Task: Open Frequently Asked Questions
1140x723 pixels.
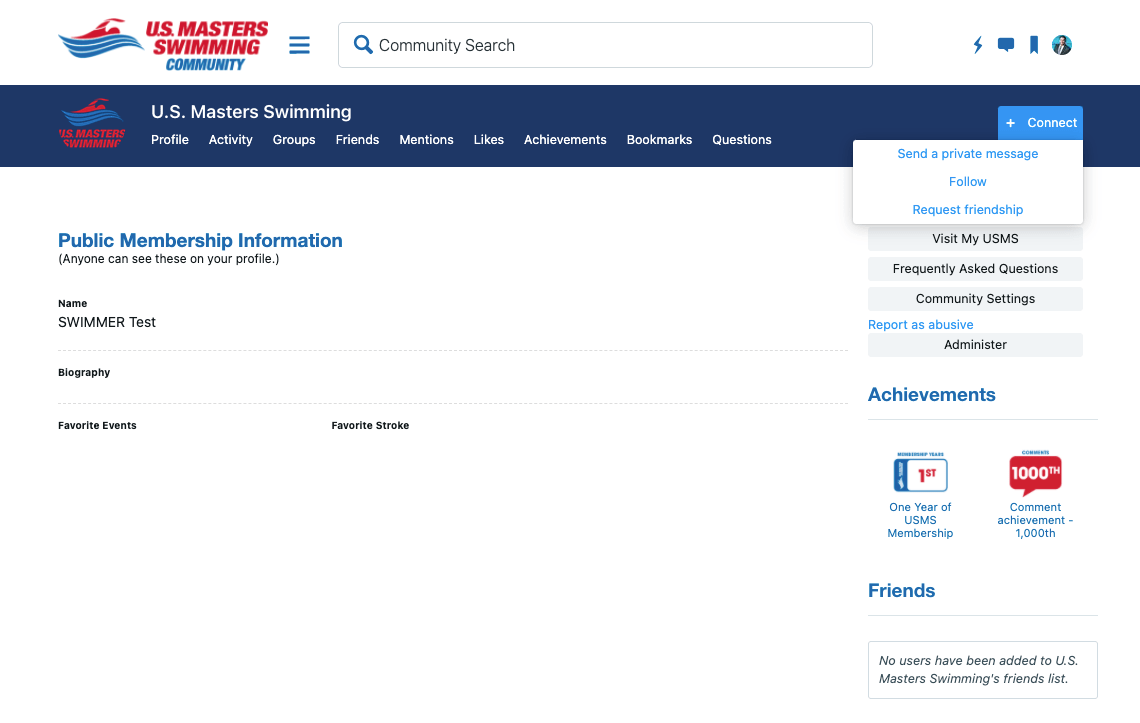Action: (975, 268)
